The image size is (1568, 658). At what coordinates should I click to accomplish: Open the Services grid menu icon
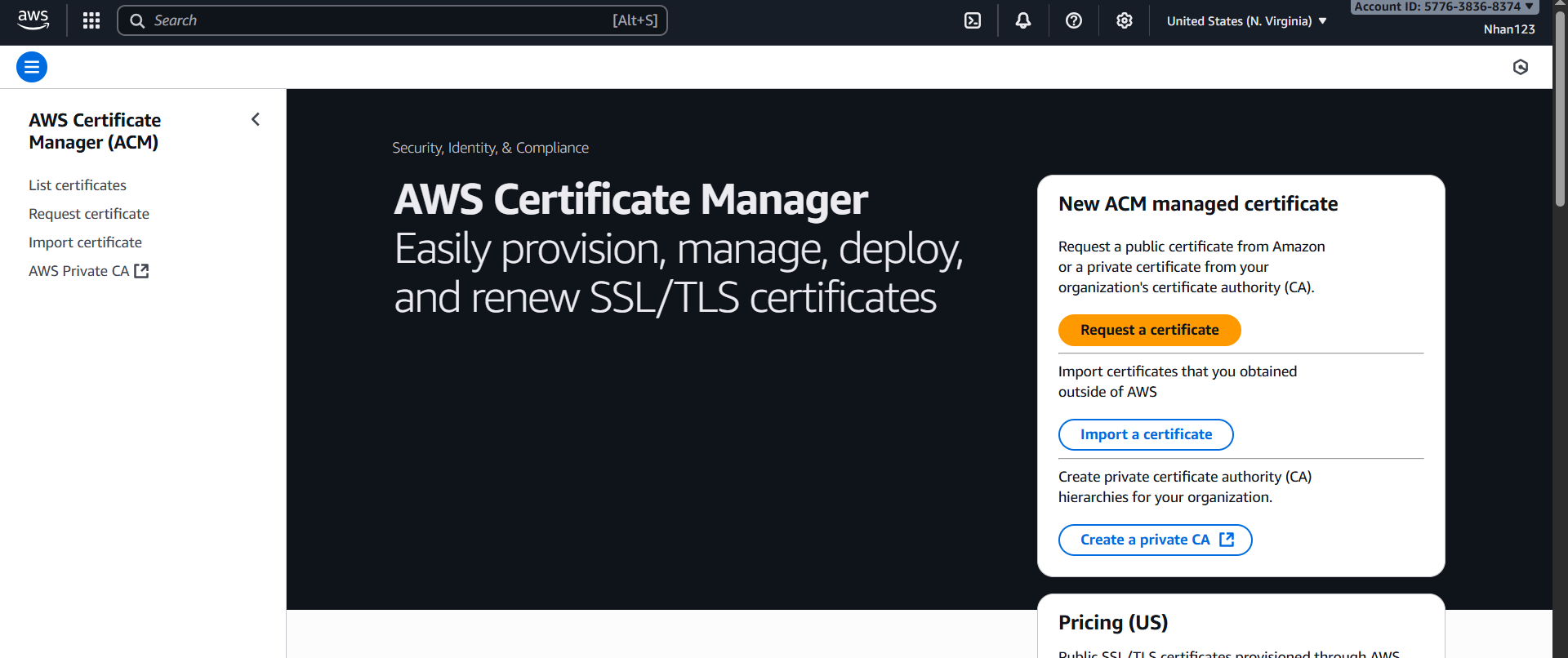tap(91, 20)
